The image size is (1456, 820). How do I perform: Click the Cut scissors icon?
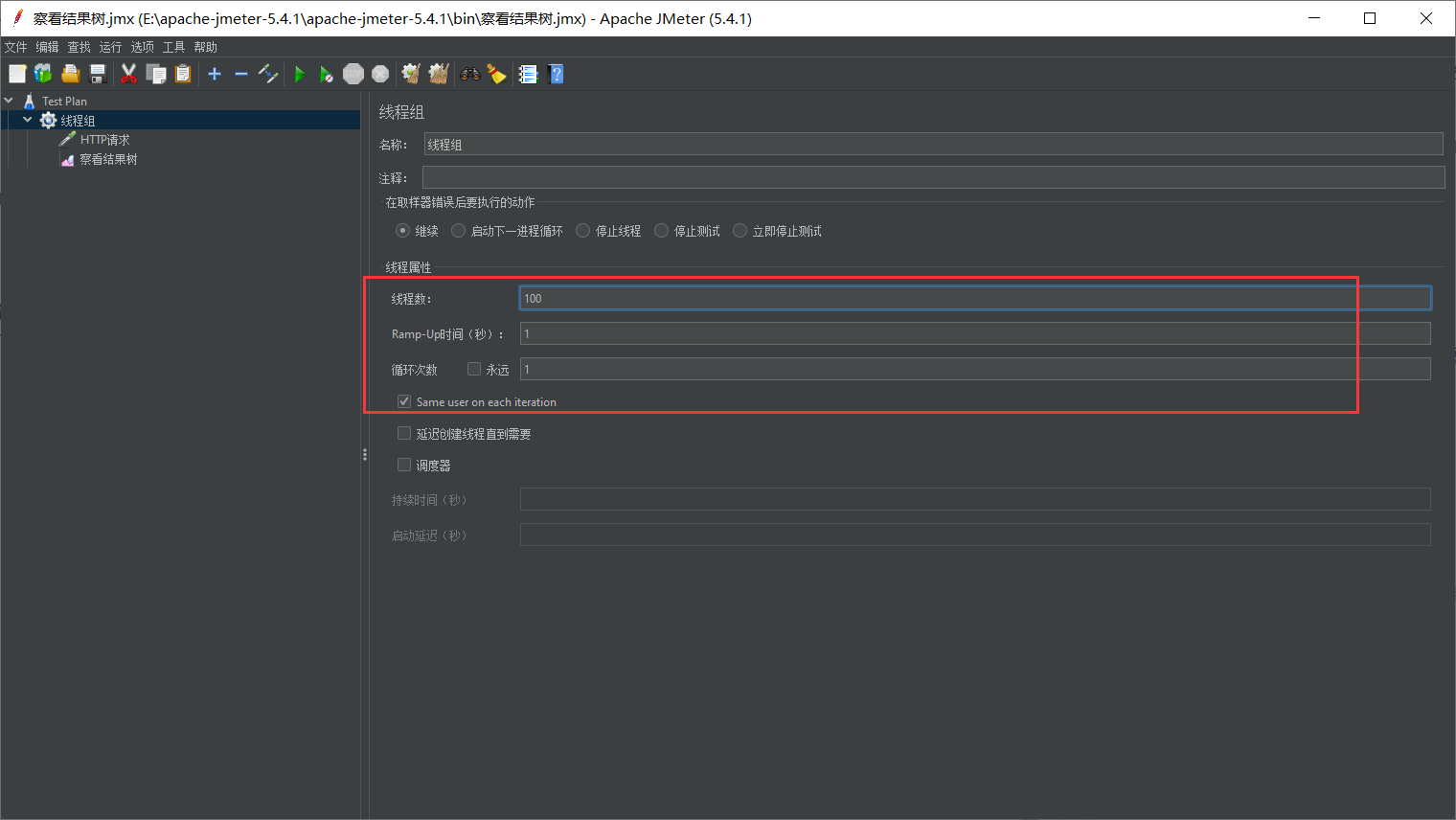pos(128,74)
